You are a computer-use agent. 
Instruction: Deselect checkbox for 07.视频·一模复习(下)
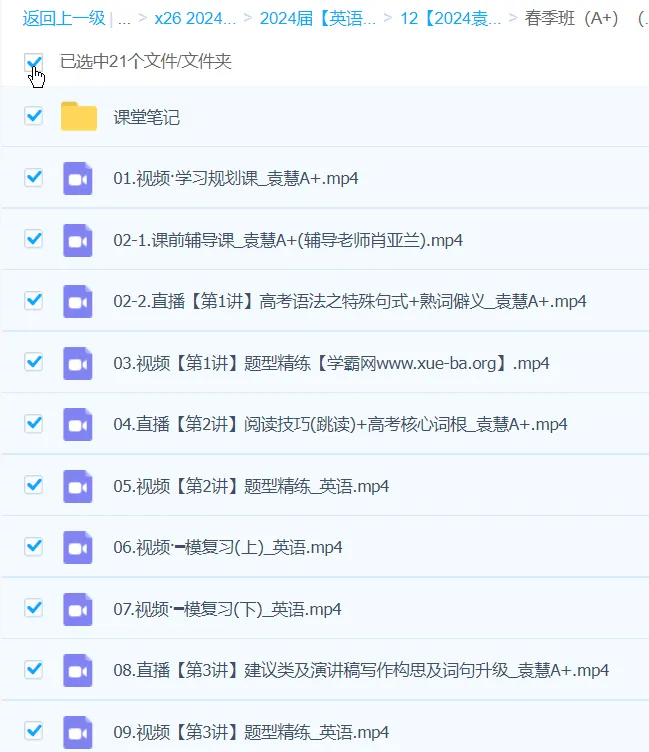(x=34, y=608)
